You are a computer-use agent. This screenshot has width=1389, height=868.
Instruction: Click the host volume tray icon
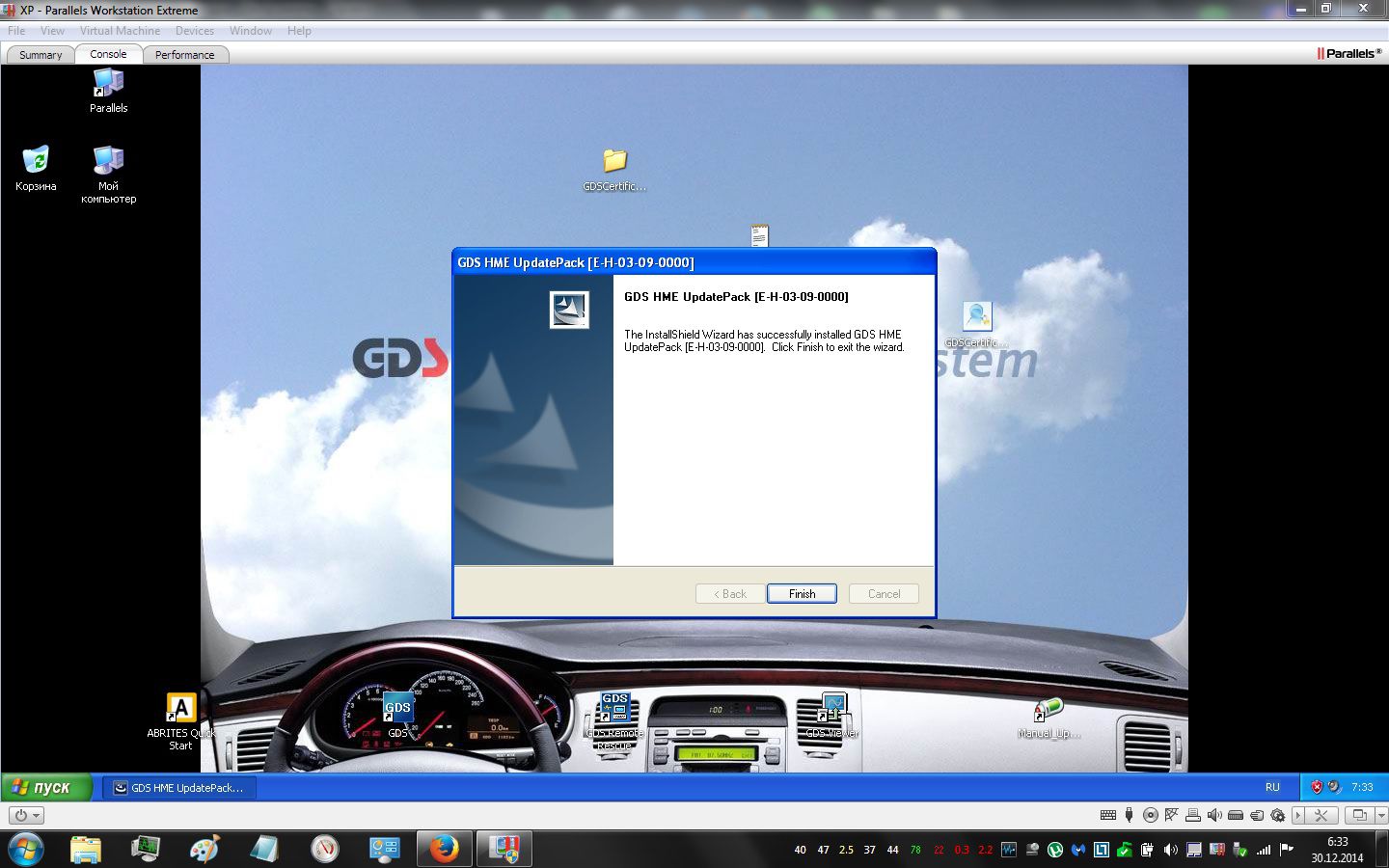coord(1170,850)
